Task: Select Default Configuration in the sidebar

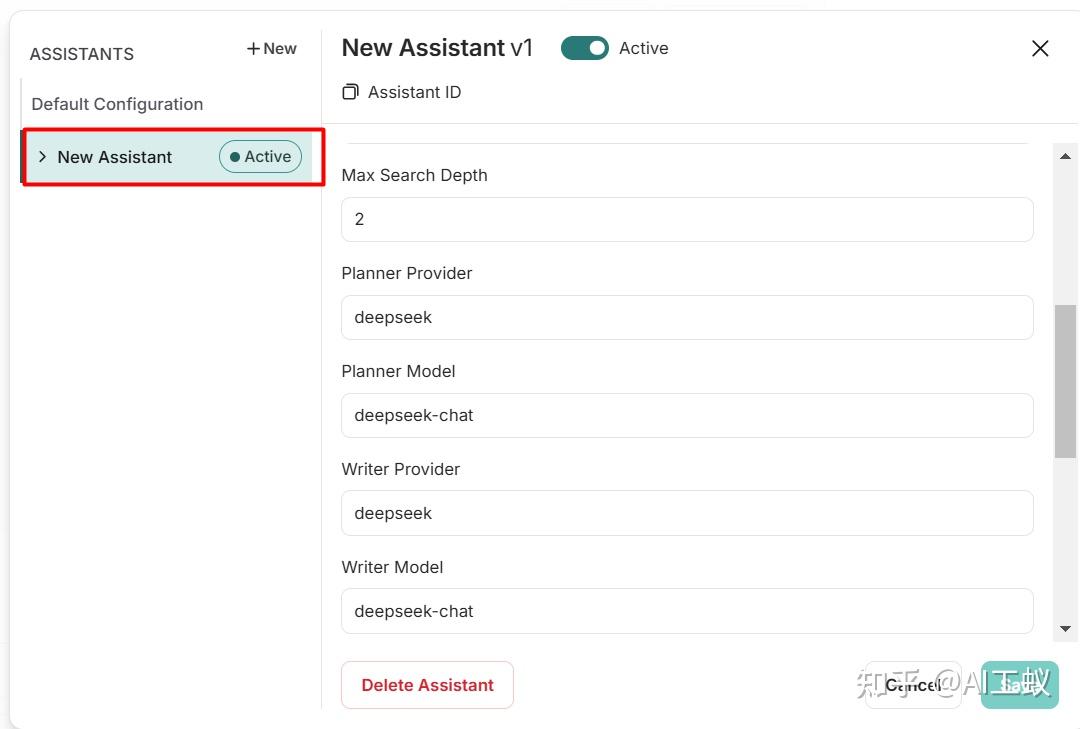Action: pos(117,104)
